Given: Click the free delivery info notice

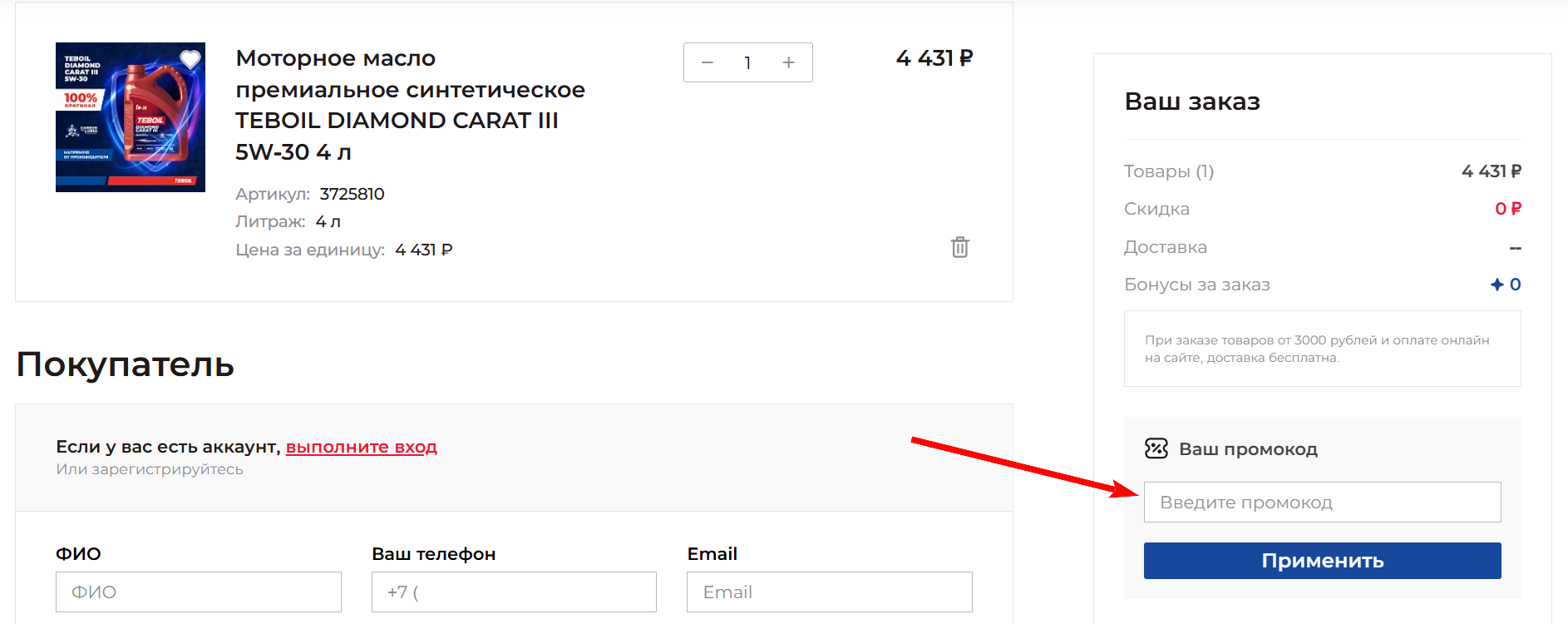Looking at the screenshot, I should pyautogui.click(x=1322, y=349).
